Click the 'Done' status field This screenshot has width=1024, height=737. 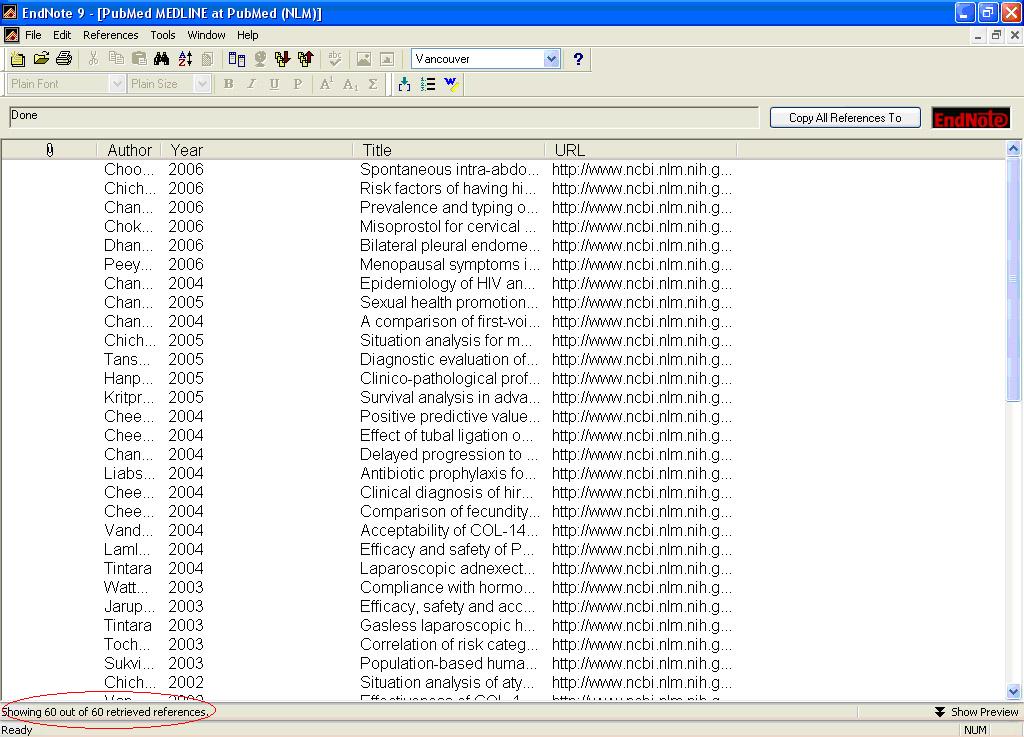[384, 117]
